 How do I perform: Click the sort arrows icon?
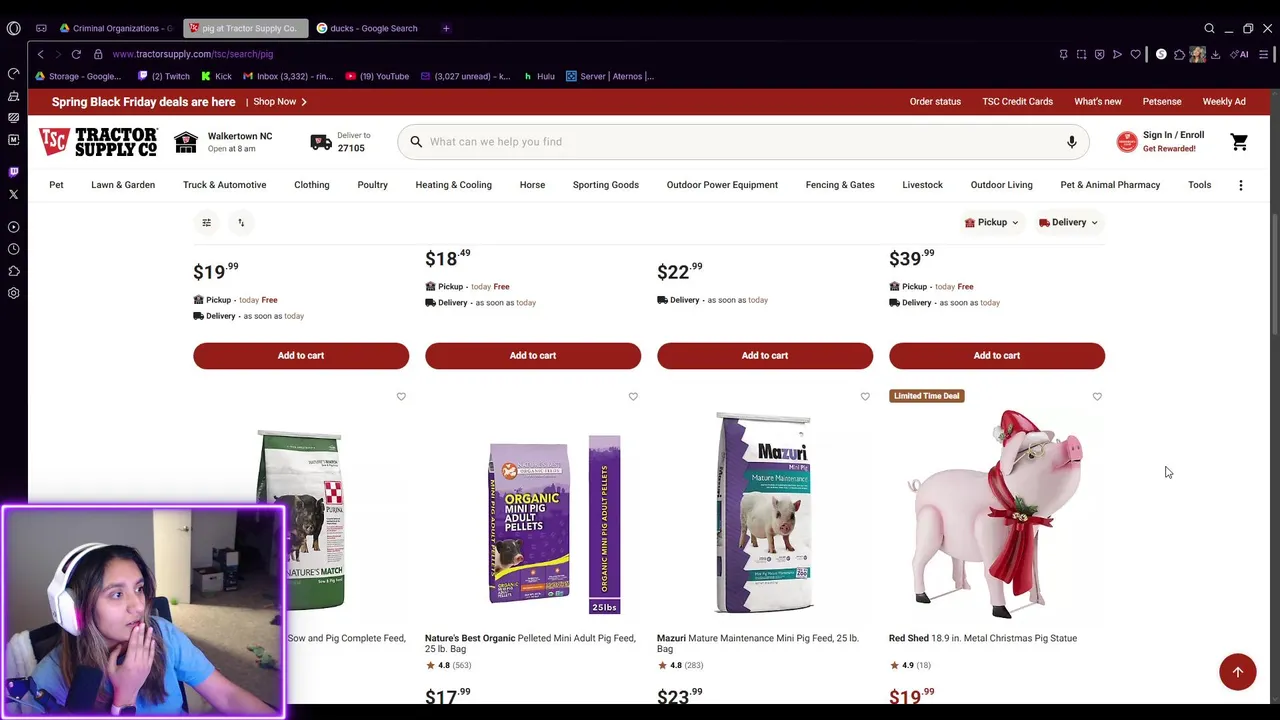[x=241, y=222]
